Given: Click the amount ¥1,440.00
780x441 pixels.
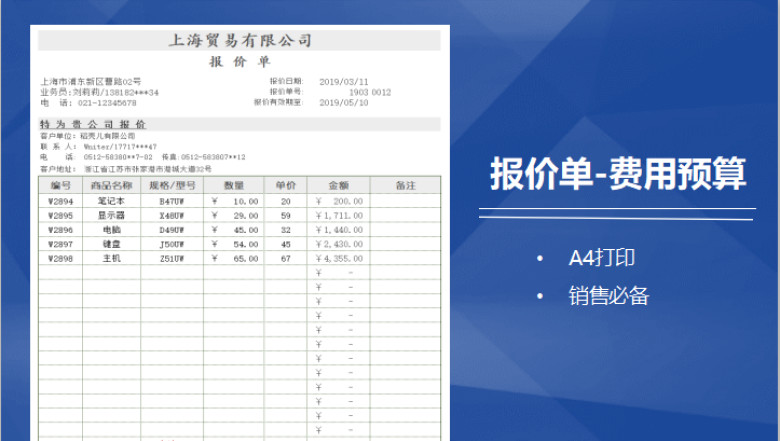Looking at the screenshot, I should click(339, 230).
